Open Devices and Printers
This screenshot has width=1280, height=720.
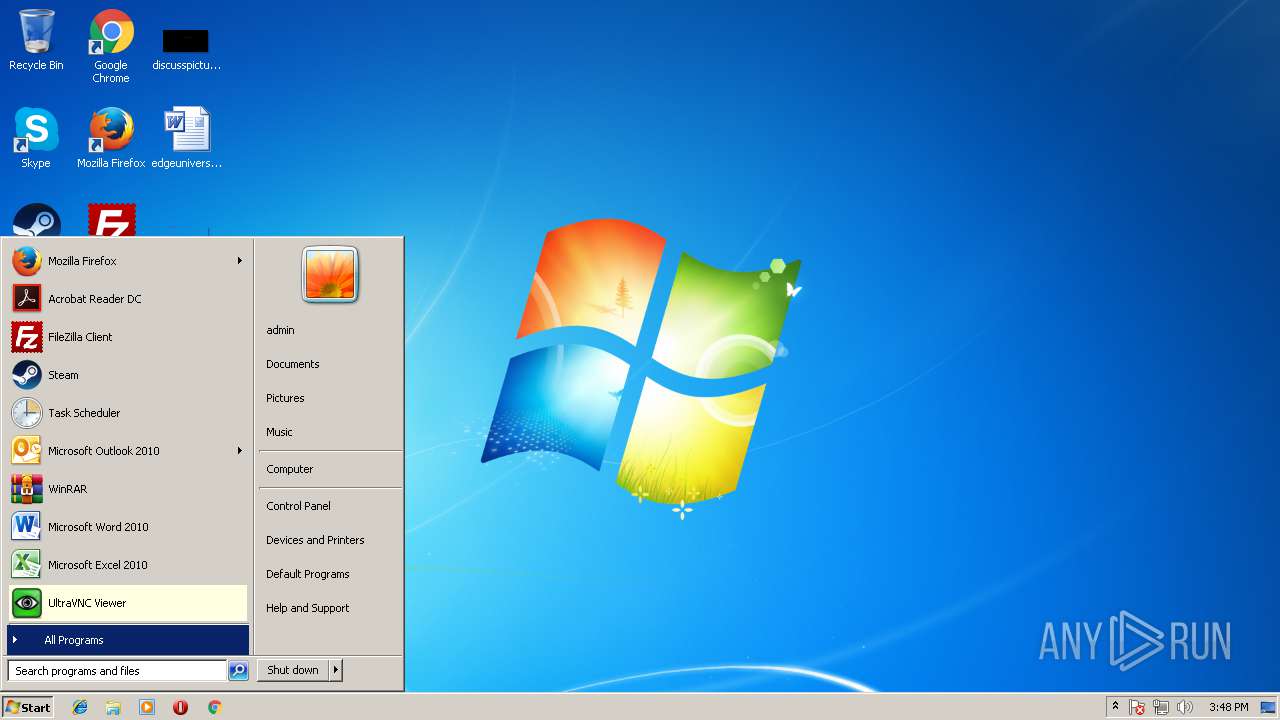coord(315,540)
